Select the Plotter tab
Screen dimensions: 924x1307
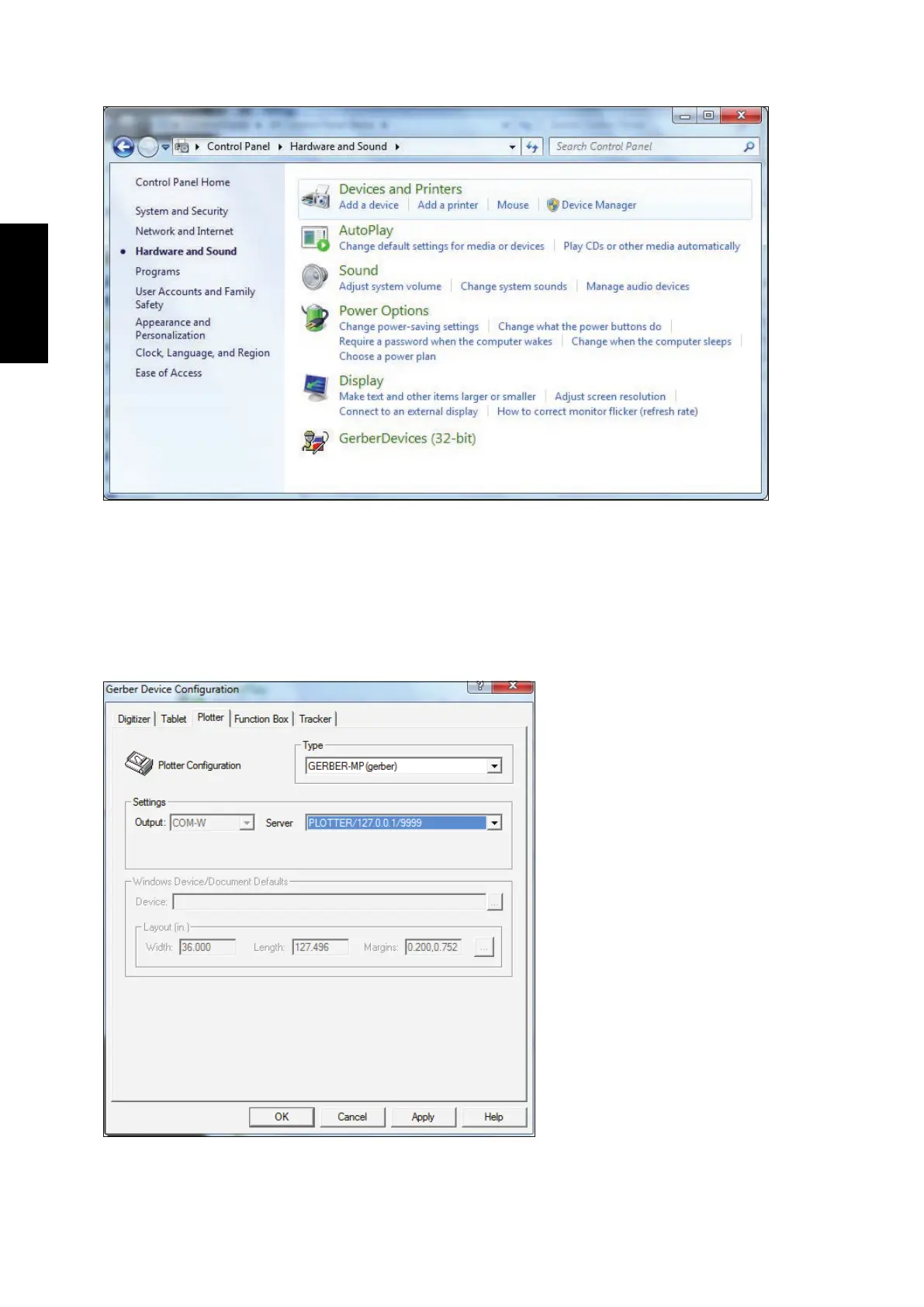[210, 717]
